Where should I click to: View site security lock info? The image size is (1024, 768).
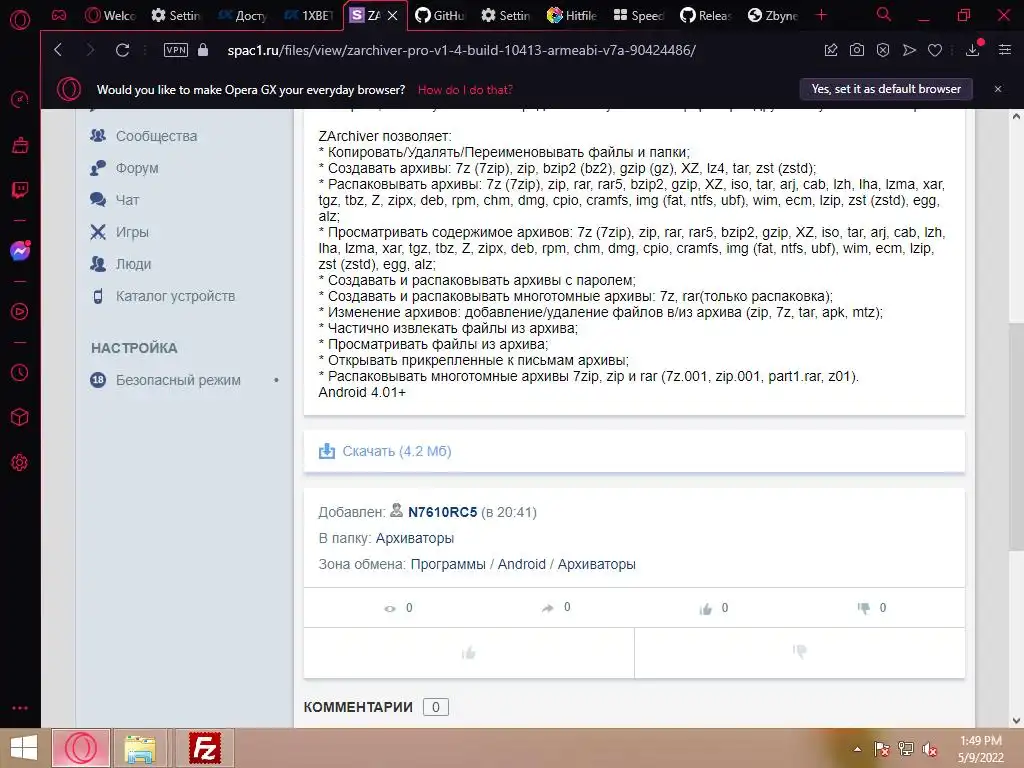(203, 50)
